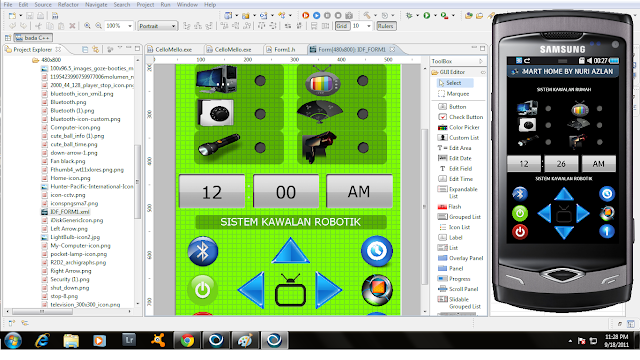Select the Color Picker tool in ToolBox
The image size is (640, 360).
pos(459,127)
